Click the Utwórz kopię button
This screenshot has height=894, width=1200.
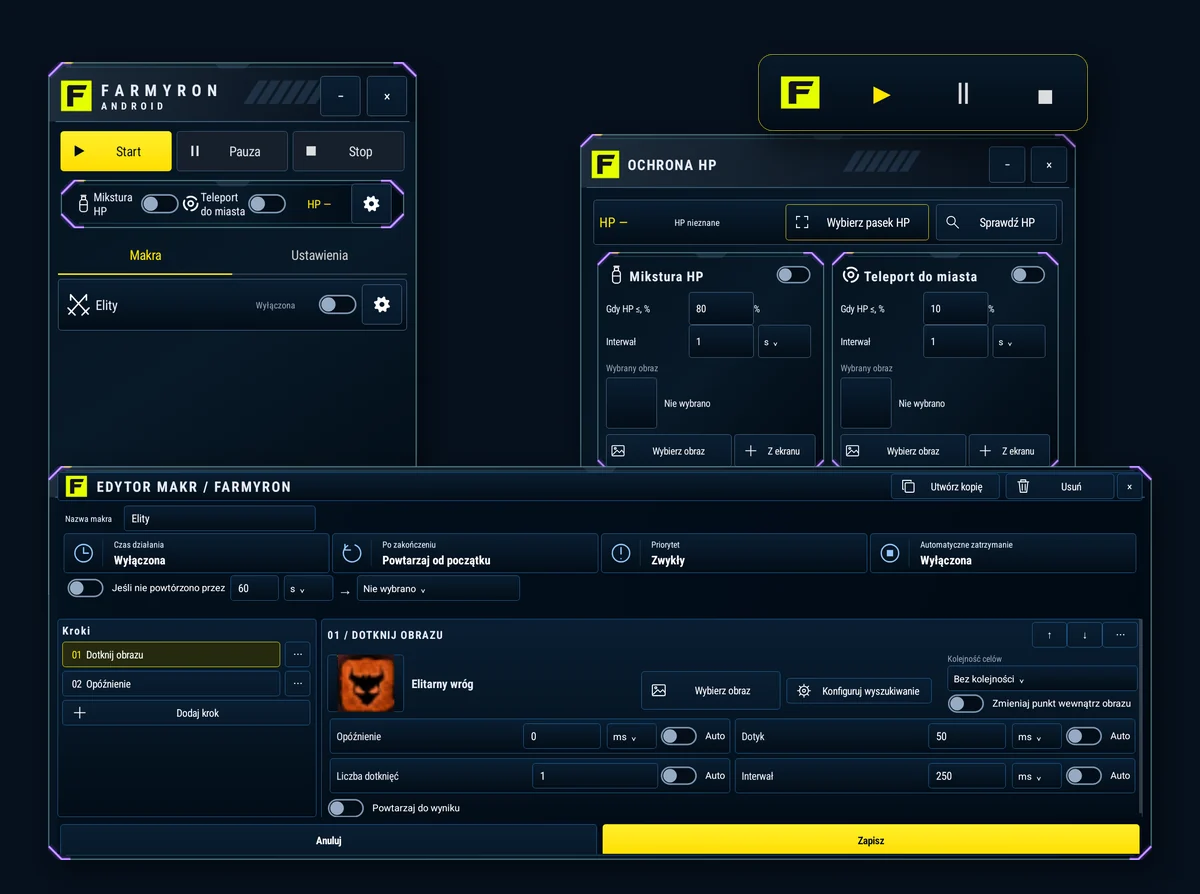tap(945, 486)
